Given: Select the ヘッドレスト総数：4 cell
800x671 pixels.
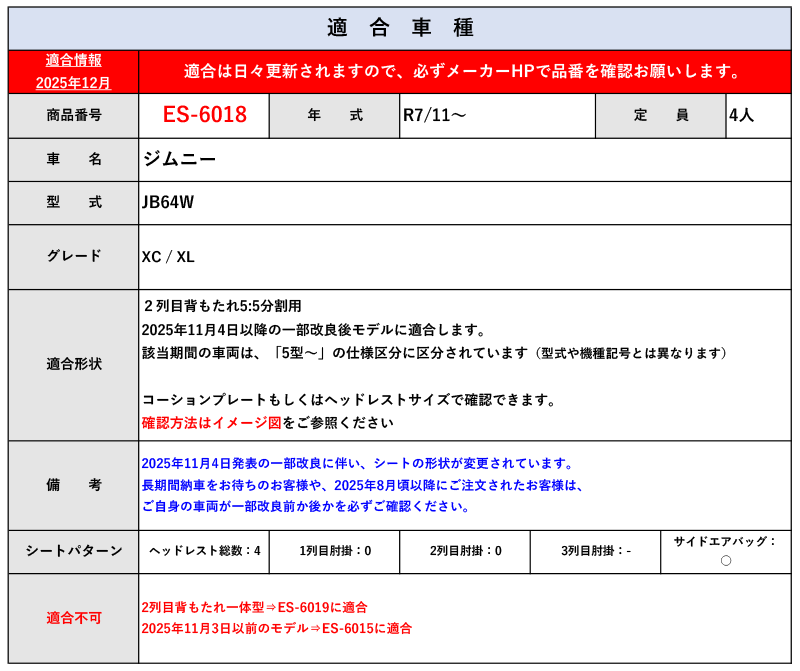Looking at the screenshot, I should [204, 551].
